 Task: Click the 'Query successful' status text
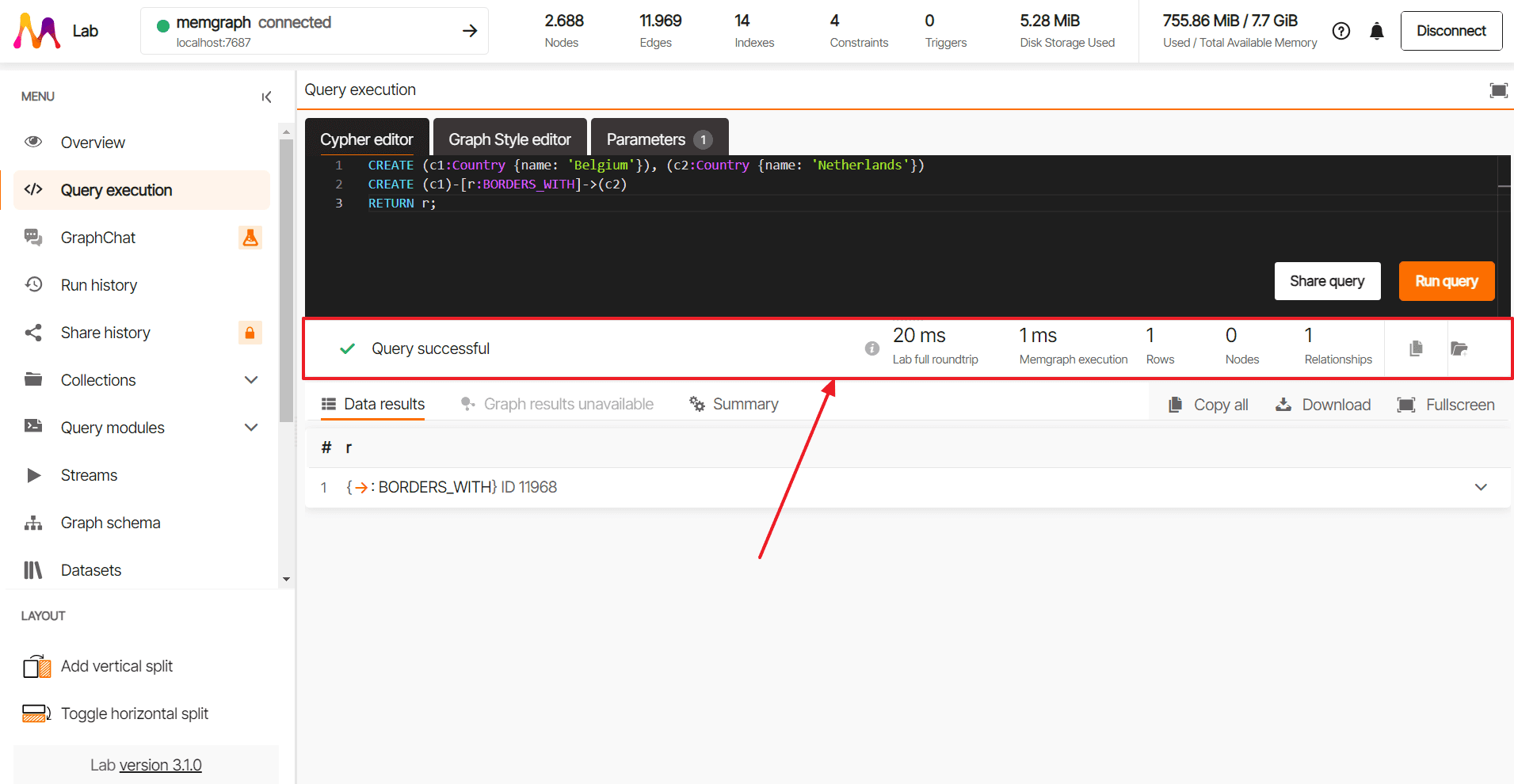click(430, 348)
